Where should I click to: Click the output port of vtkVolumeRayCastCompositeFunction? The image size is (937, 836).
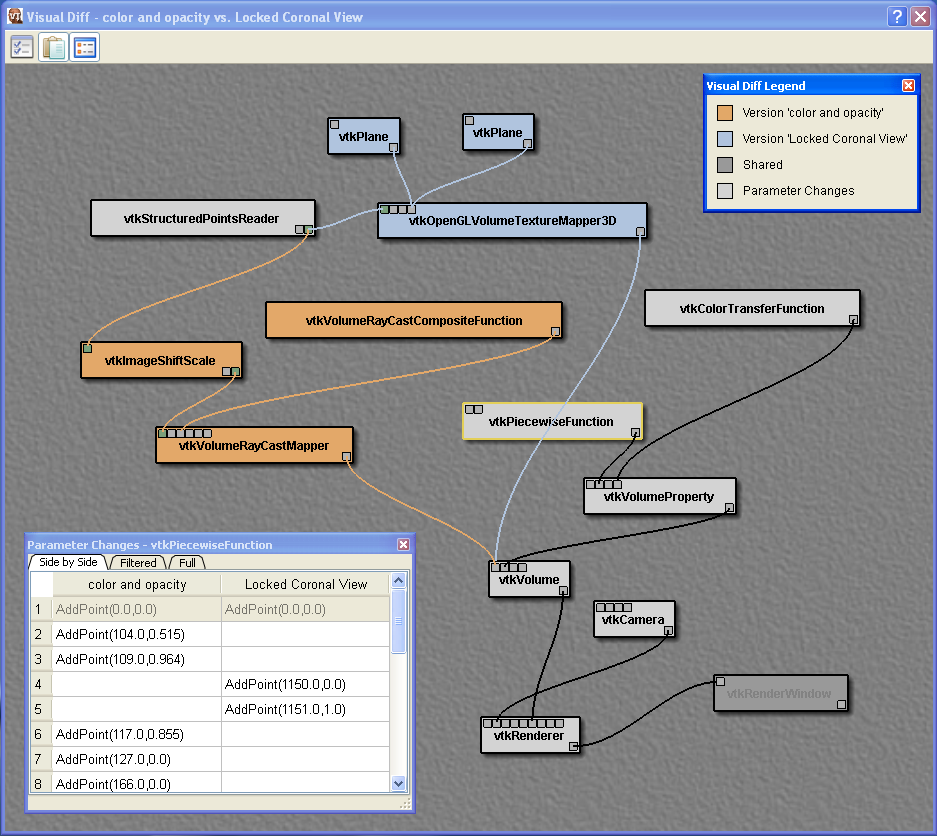[555, 332]
